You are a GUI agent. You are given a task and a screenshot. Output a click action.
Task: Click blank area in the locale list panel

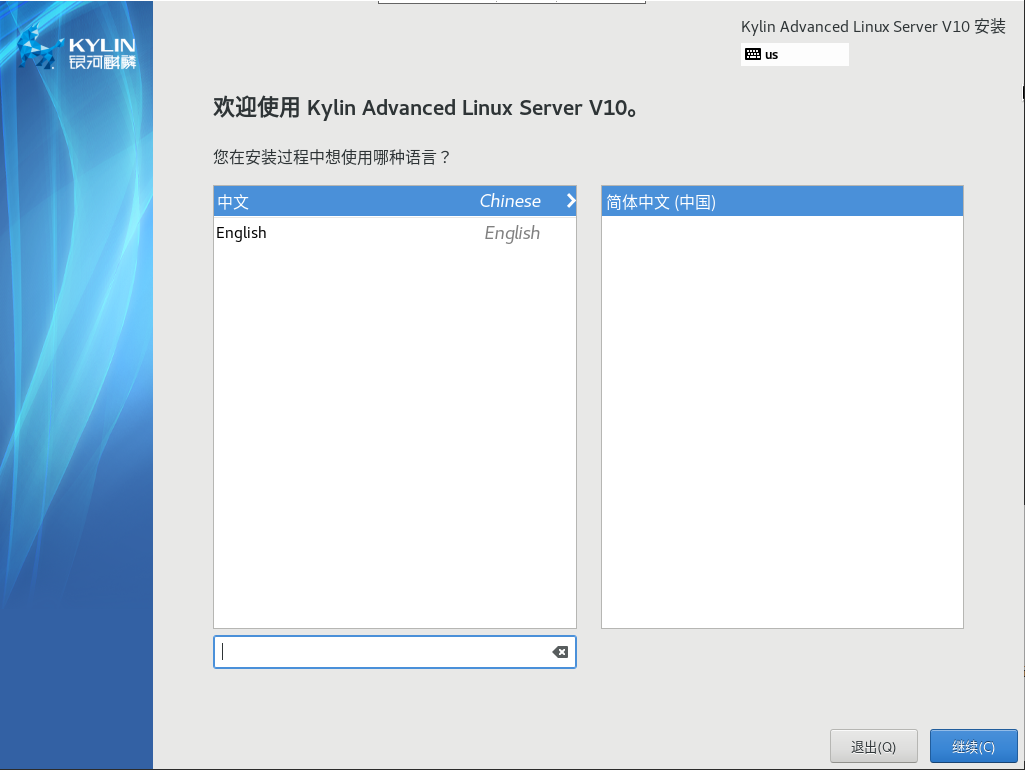point(782,420)
